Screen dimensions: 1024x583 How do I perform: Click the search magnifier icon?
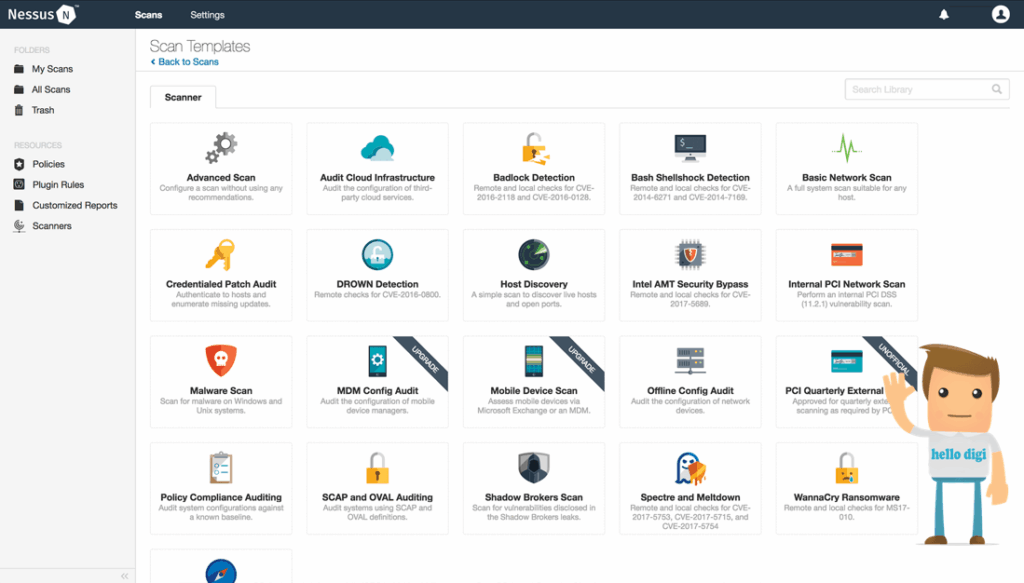click(997, 89)
